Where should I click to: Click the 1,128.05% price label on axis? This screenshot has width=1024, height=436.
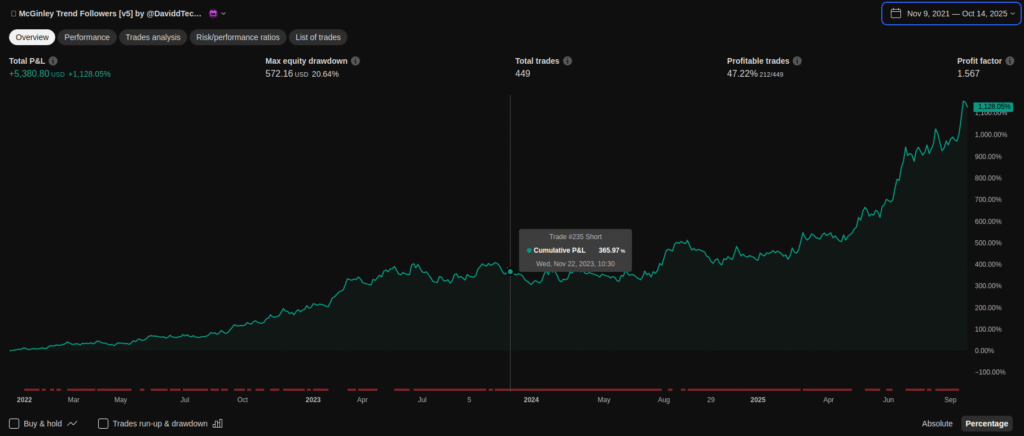click(x=992, y=106)
